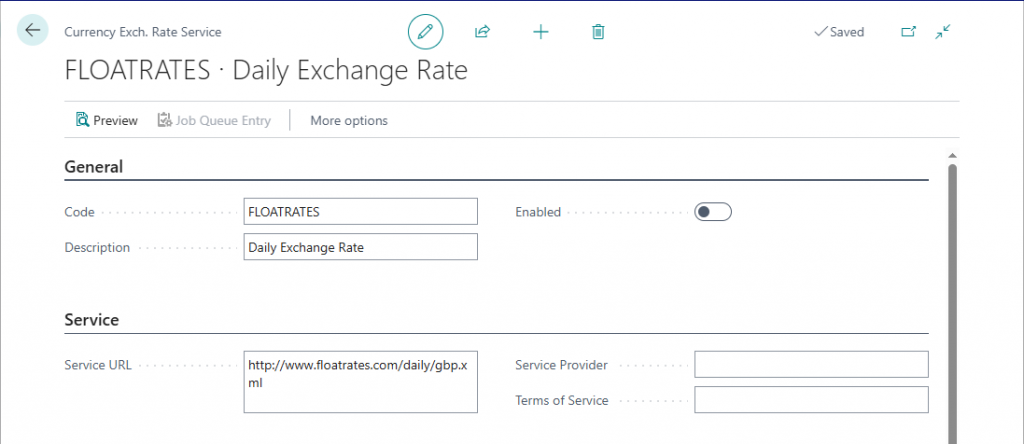1024x444 pixels.
Task: Click the trash delete icon
Action: tap(598, 32)
